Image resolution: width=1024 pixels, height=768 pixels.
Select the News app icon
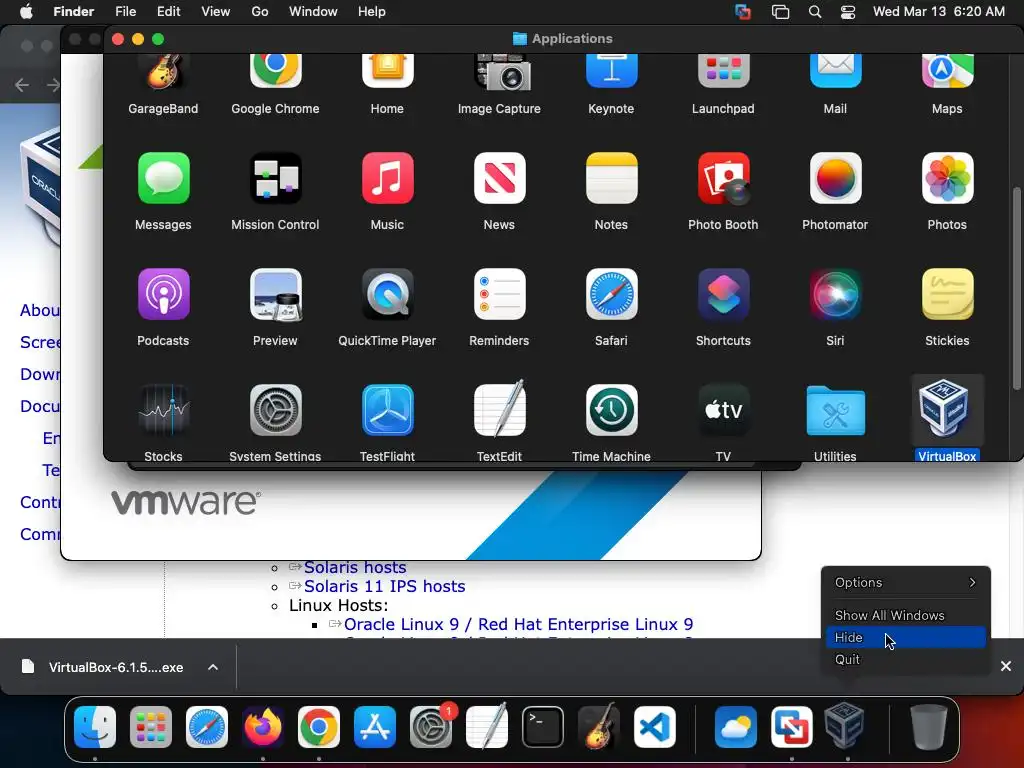click(500, 178)
